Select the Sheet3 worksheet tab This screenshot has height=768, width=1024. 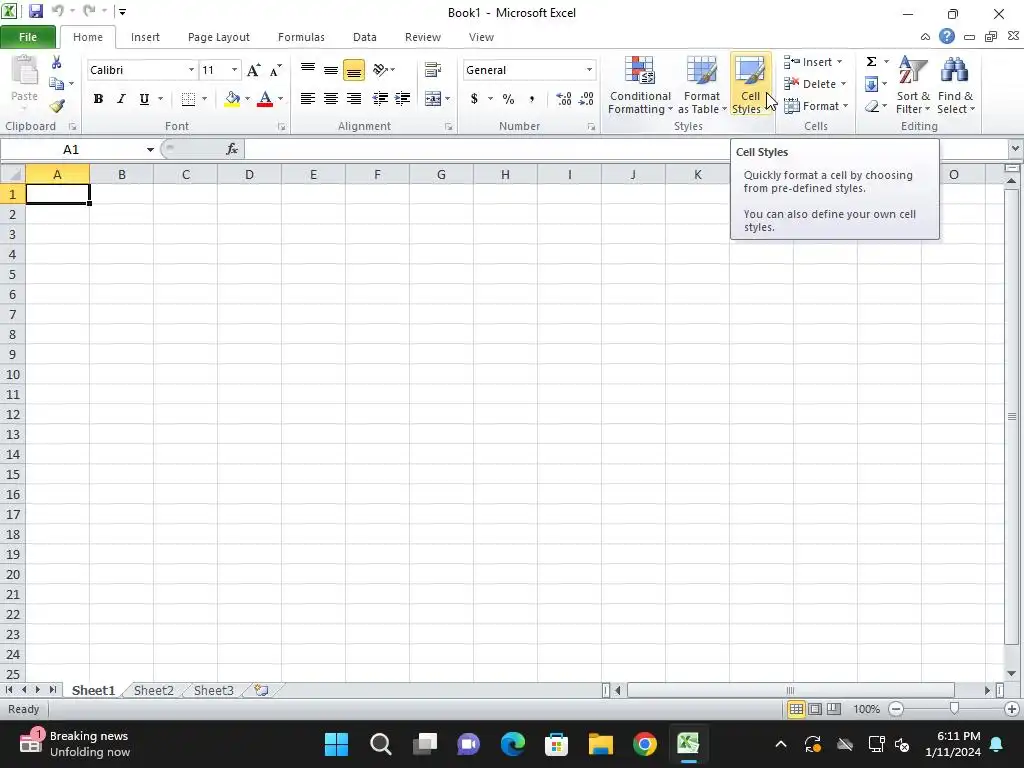pyautogui.click(x=214, y=690)
